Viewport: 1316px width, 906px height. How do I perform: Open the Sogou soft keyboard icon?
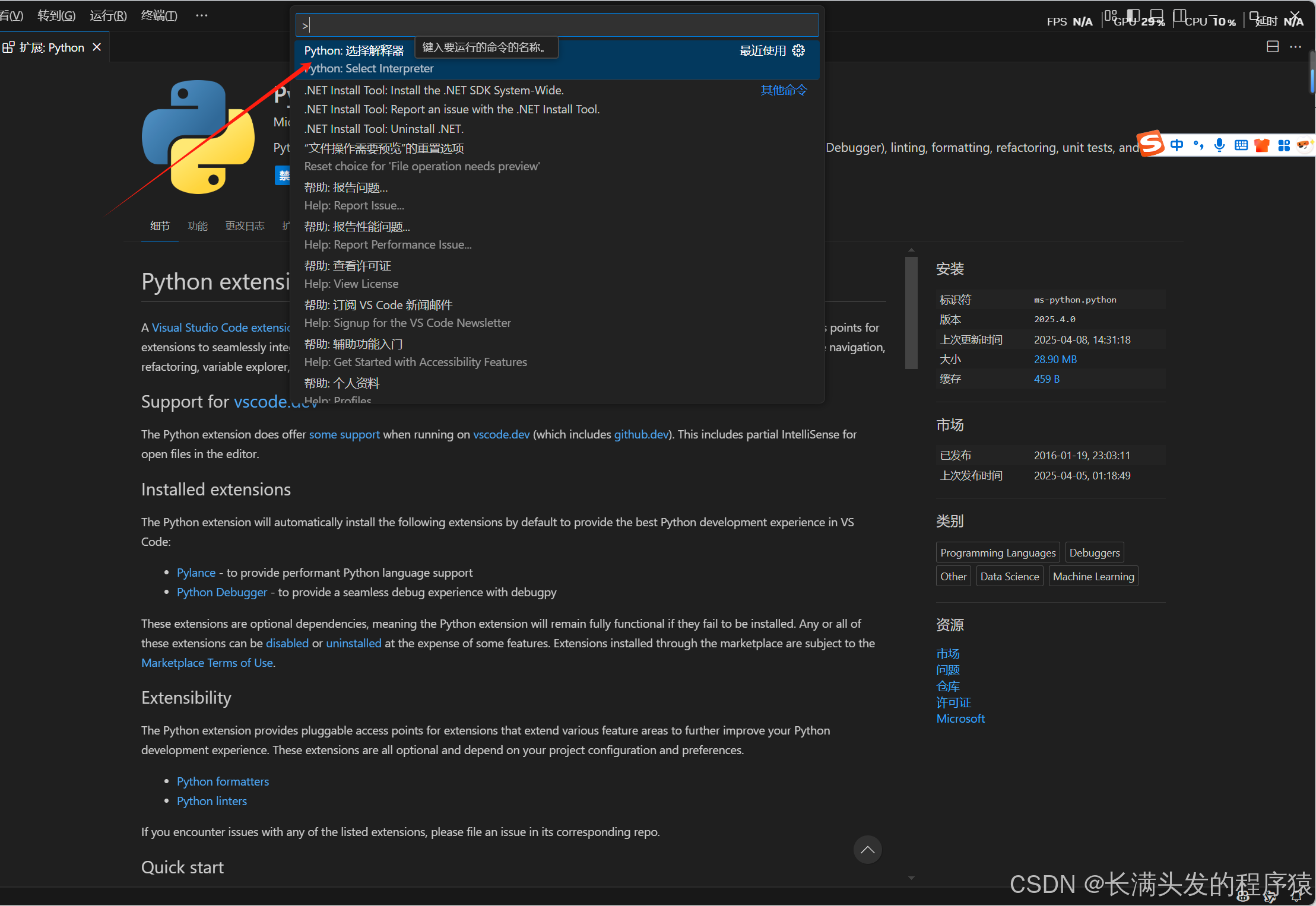1241,145
